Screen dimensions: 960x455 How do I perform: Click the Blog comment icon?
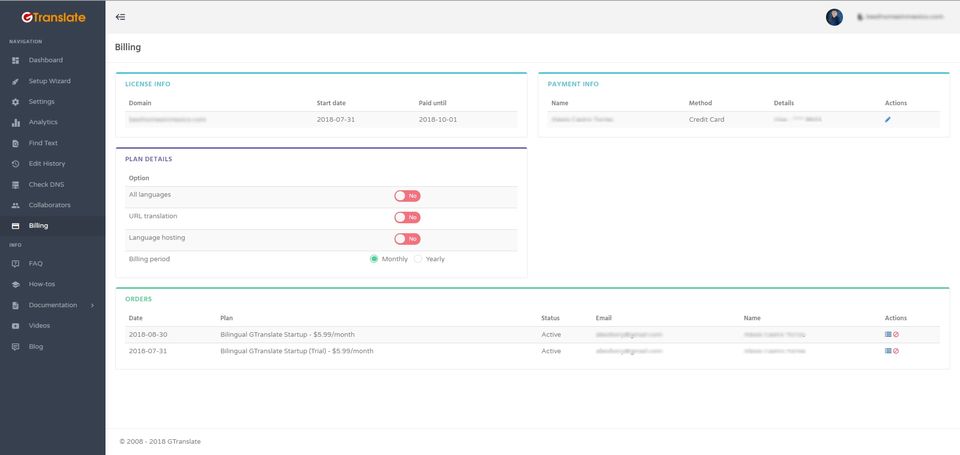pos(16,347)
